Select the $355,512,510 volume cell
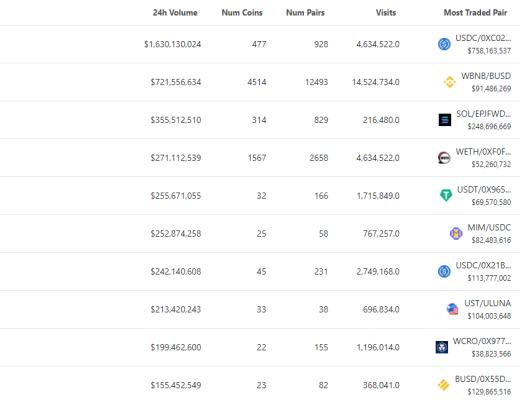 point(176,120)
